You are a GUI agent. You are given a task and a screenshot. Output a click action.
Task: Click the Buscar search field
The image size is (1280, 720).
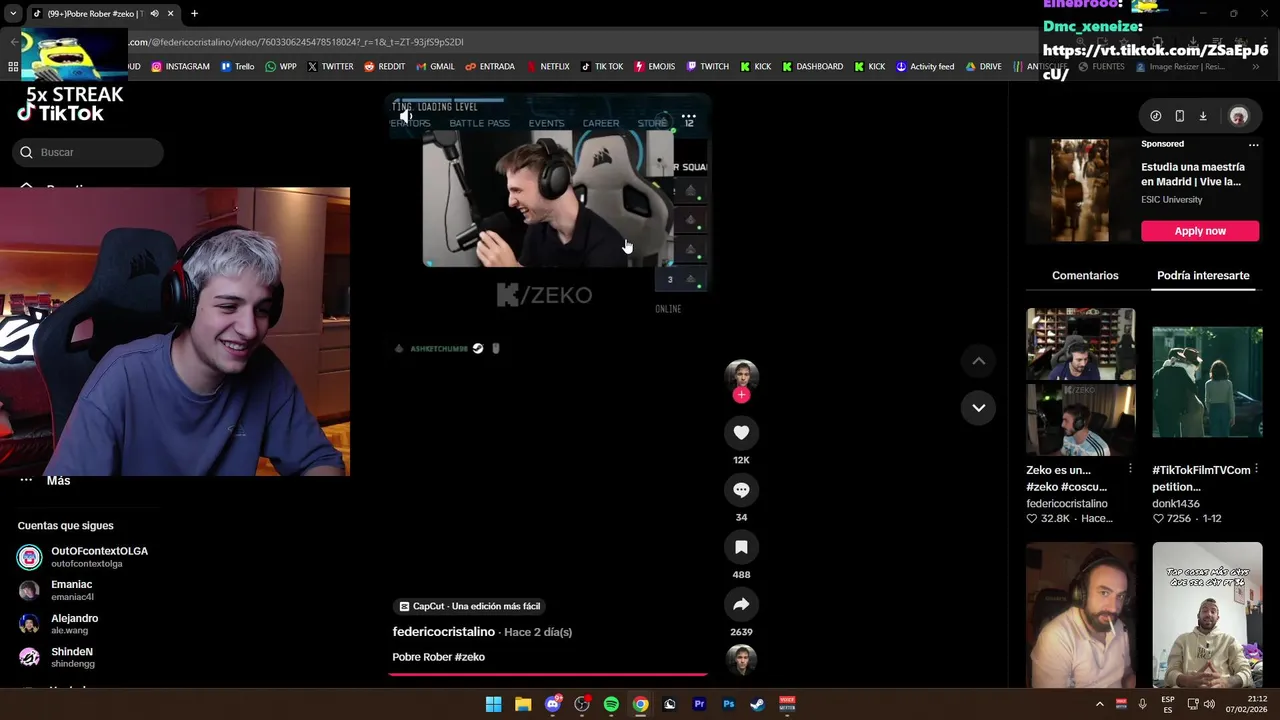pyautogui.click(x=88, y=152)
